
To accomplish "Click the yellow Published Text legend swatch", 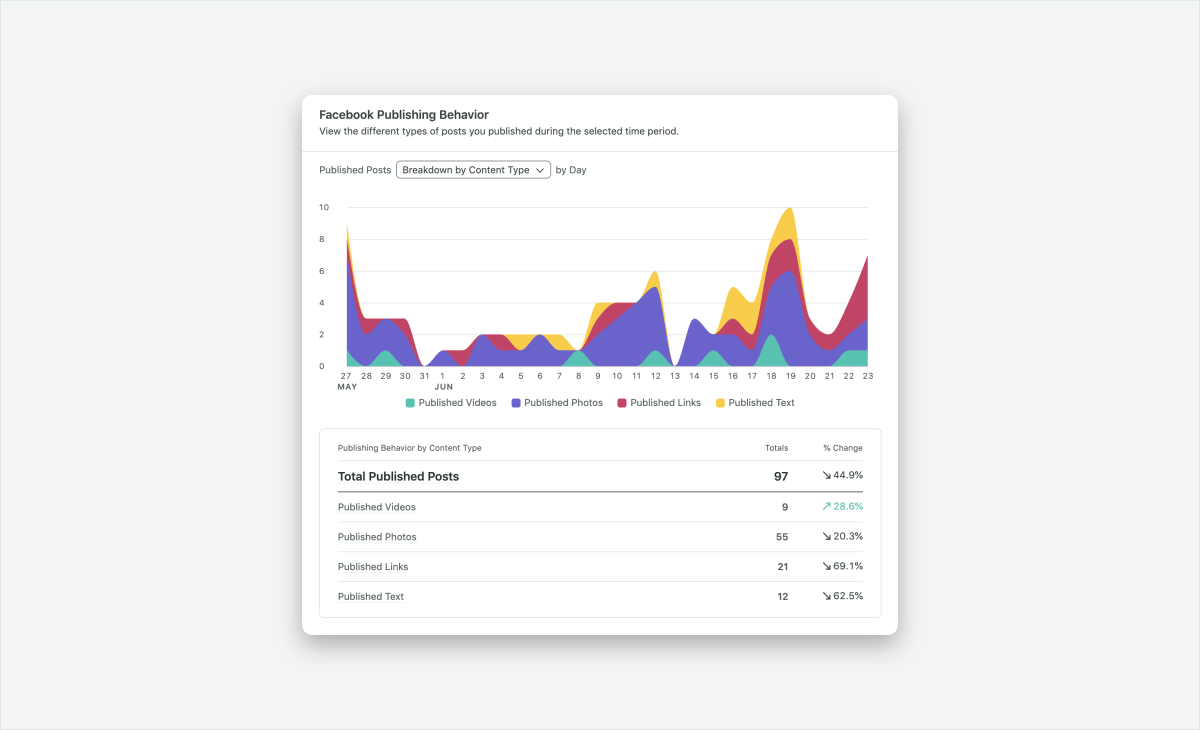I will pos(720,403).
